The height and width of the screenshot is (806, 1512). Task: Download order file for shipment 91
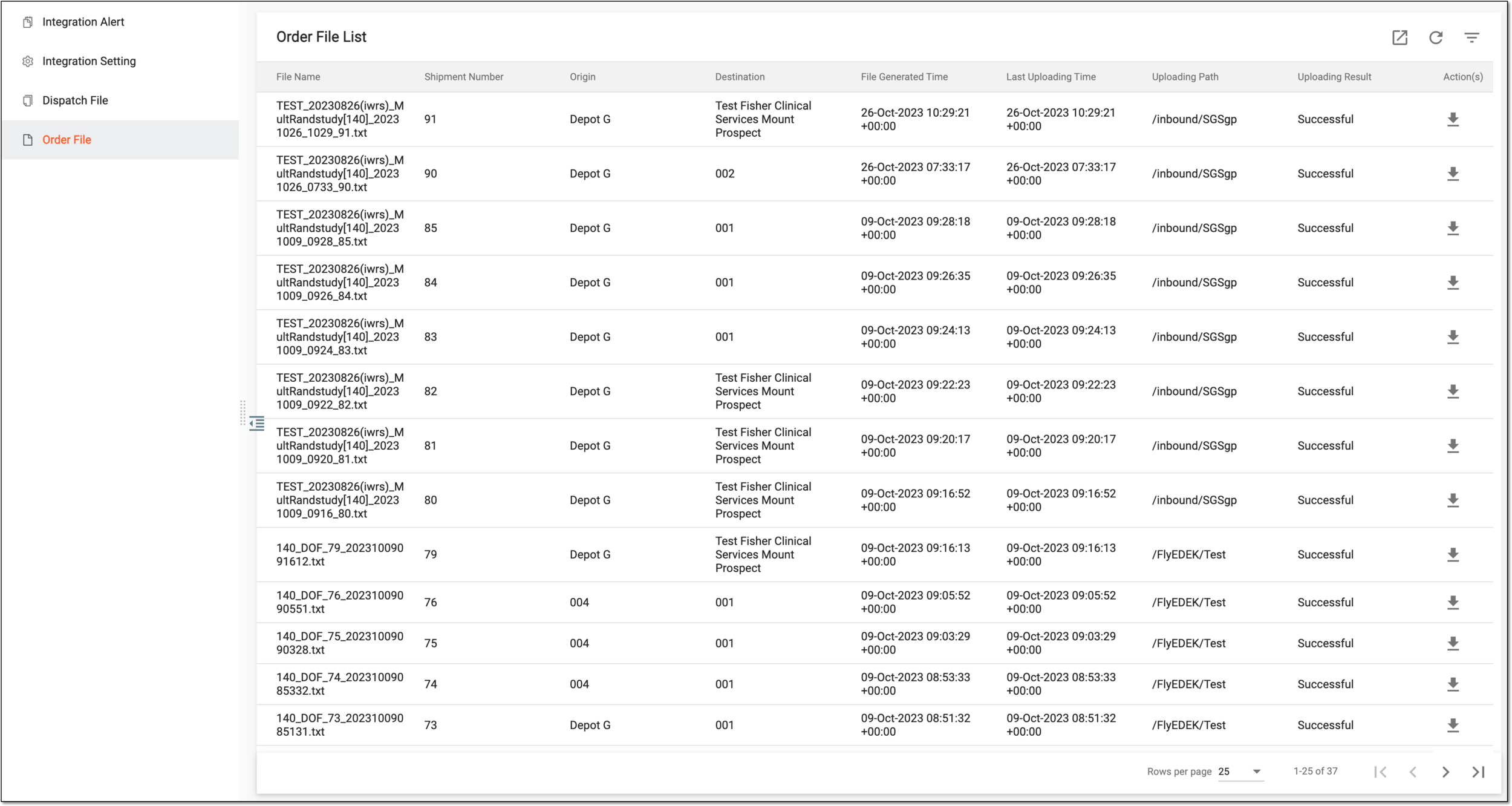tap(1453, 119)
